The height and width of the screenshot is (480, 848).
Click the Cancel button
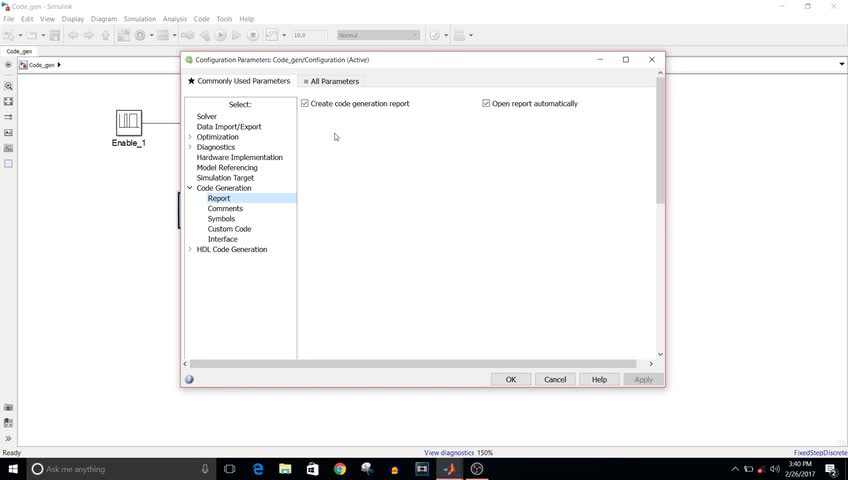[x=555, y=379]
